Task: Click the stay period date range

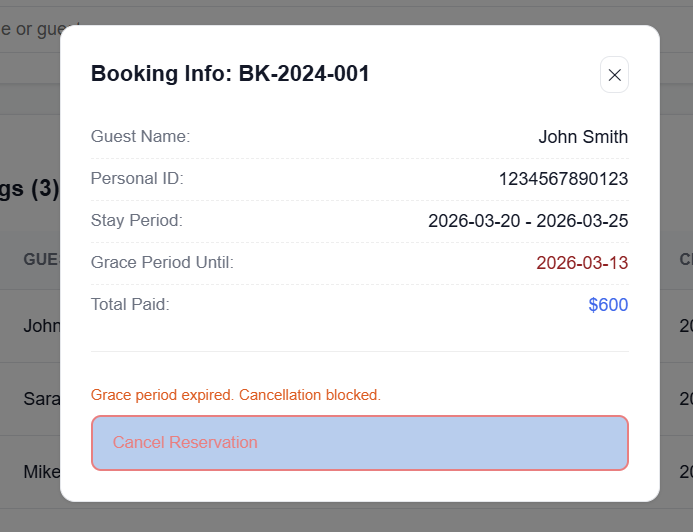Action: [x=528, y=221]
